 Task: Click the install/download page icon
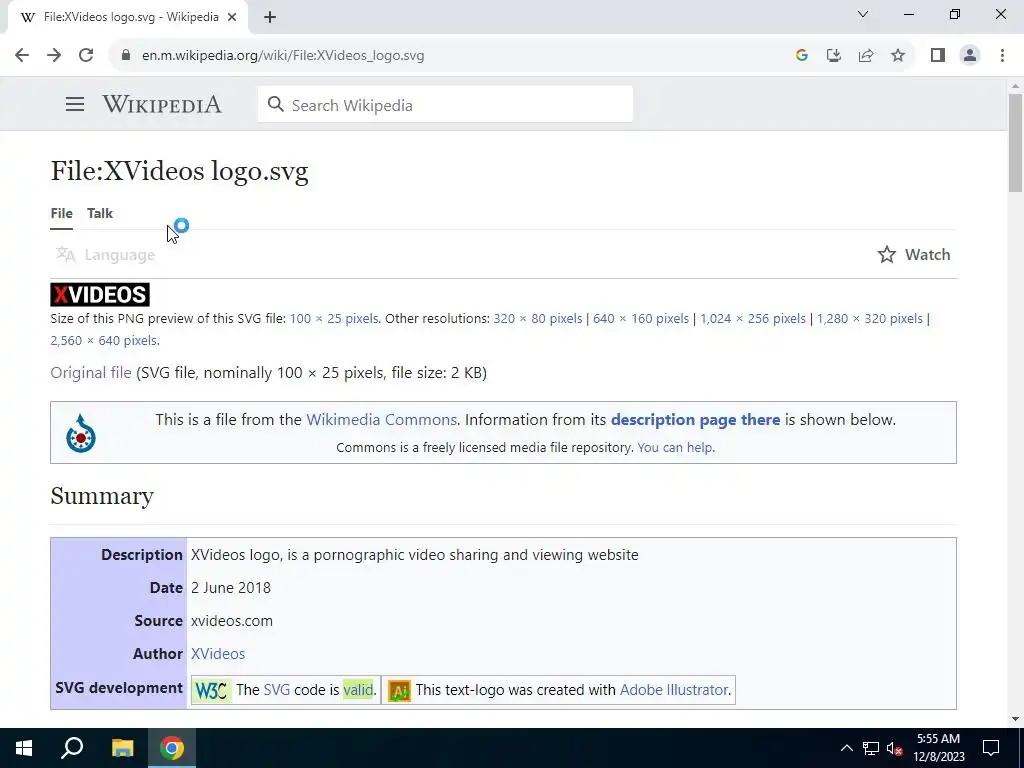[x=834, y=56]
